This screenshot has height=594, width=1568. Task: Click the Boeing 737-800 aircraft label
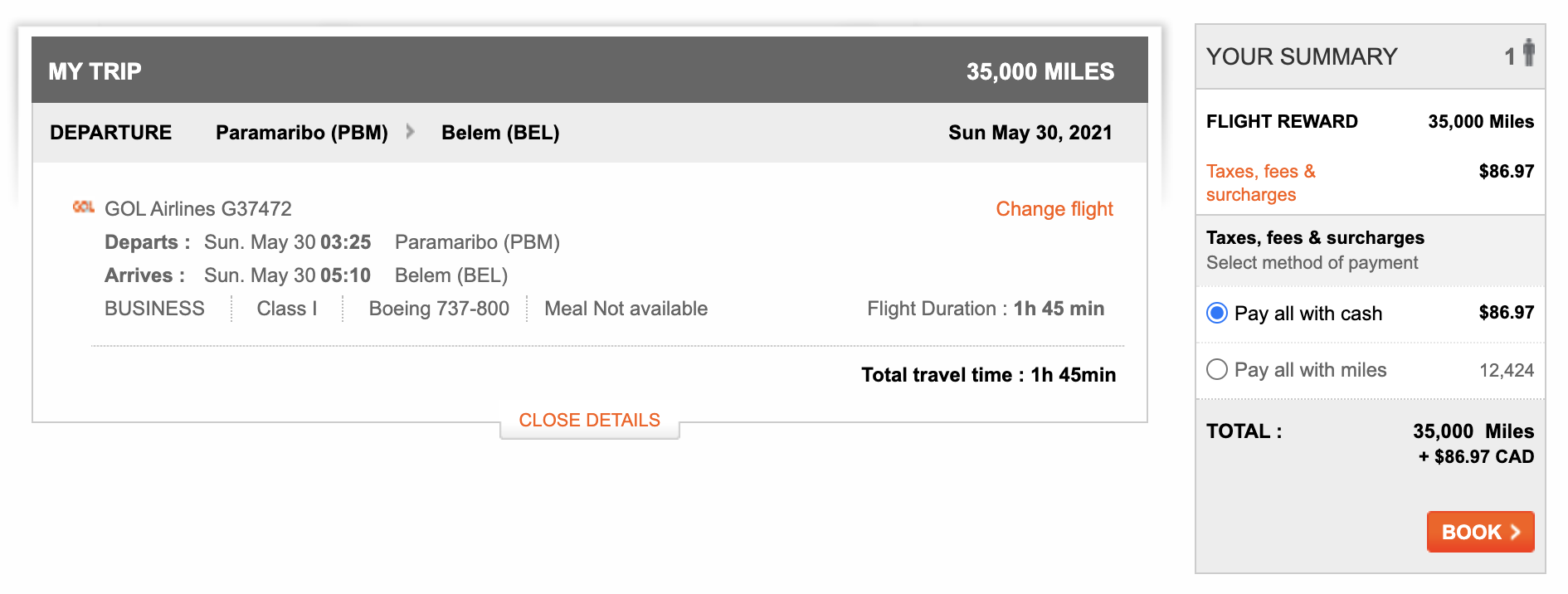(439, 309)
